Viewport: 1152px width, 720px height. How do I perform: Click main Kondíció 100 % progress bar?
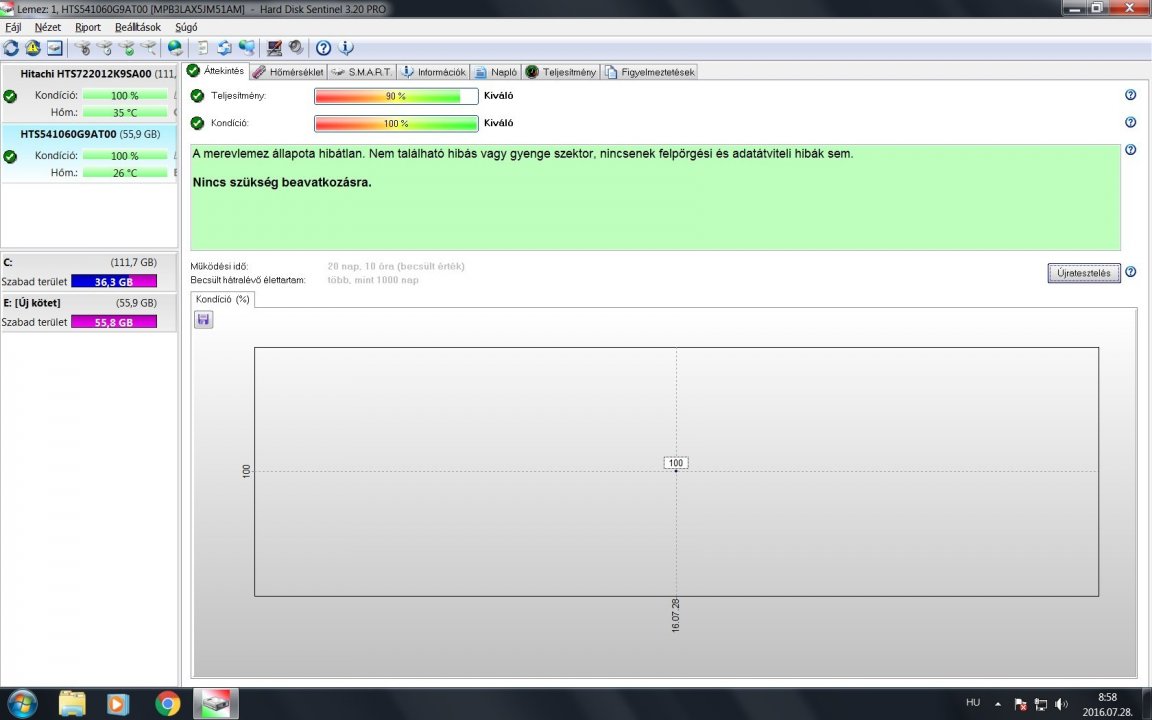(396, 123)
